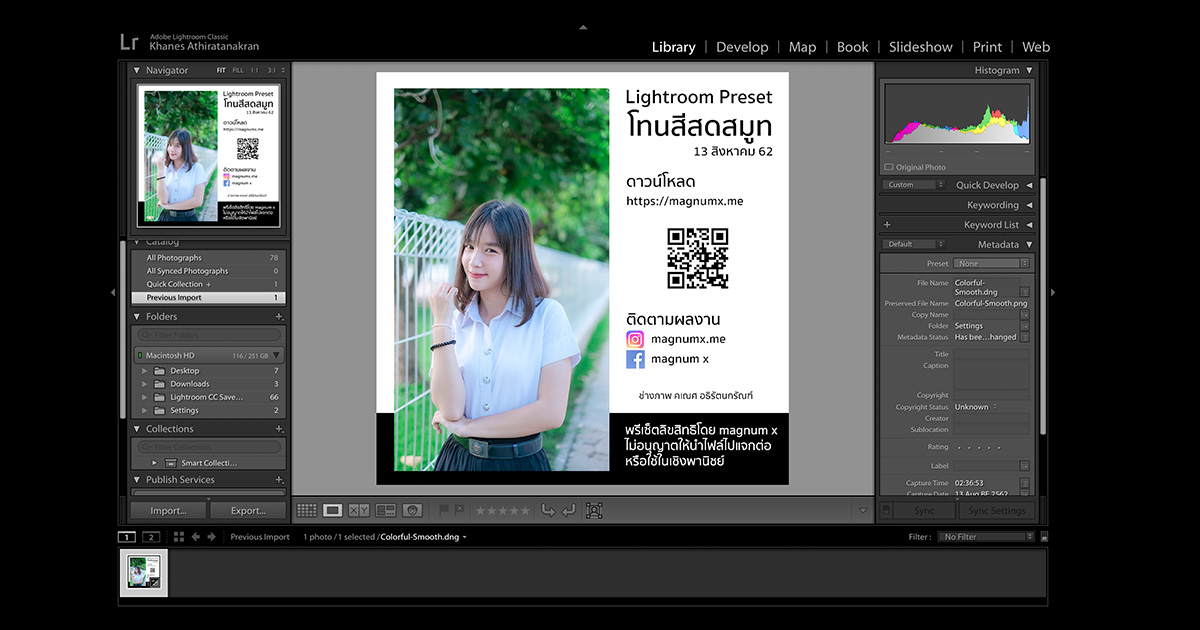Open filmstrip grid shortcut icon
The width and height of the screenshot is (1200, 630).
(x=179, y=537)
